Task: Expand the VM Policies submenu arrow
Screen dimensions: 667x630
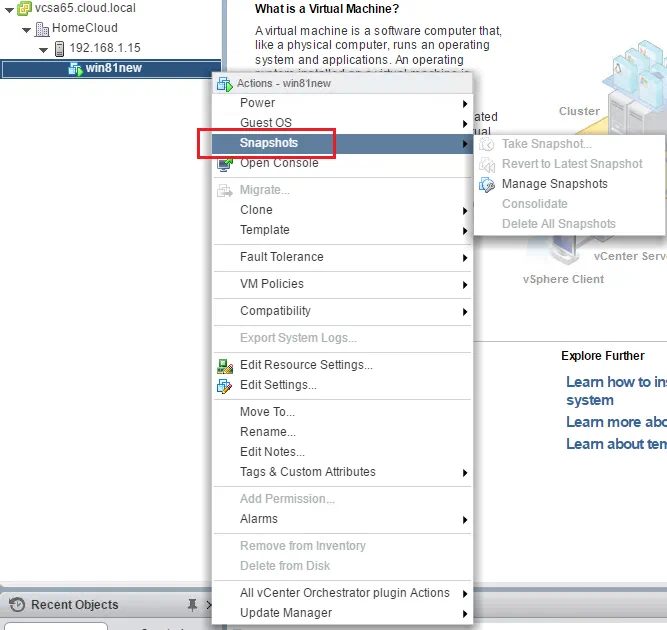Action: (x=465, y=285)
